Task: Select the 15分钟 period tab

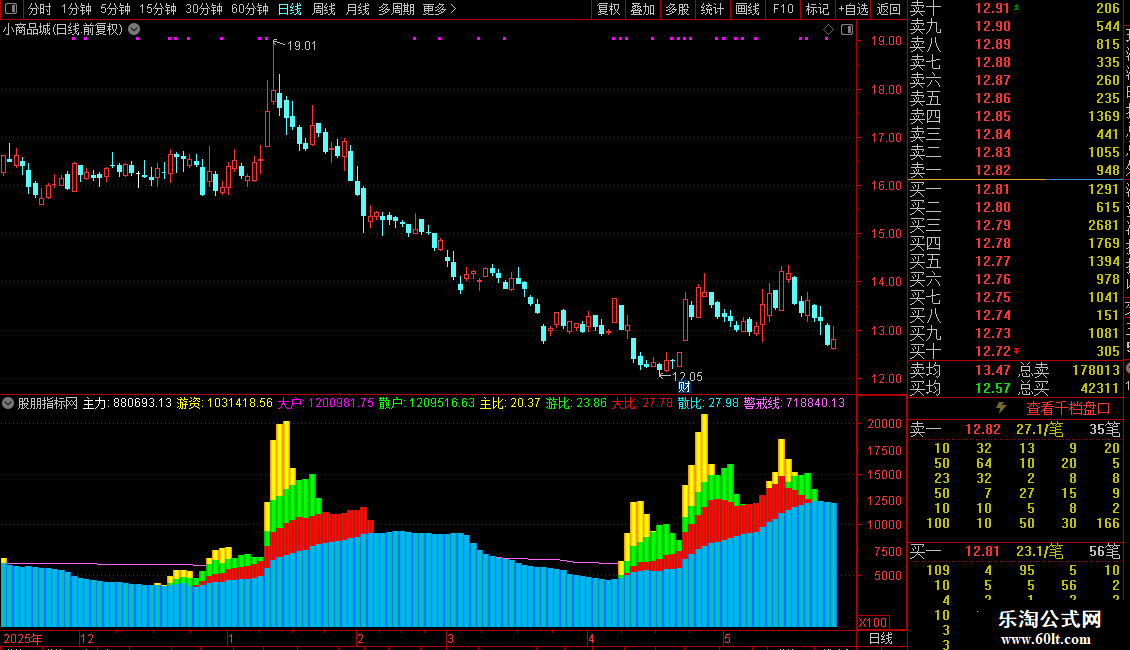Action: (158, 9)
